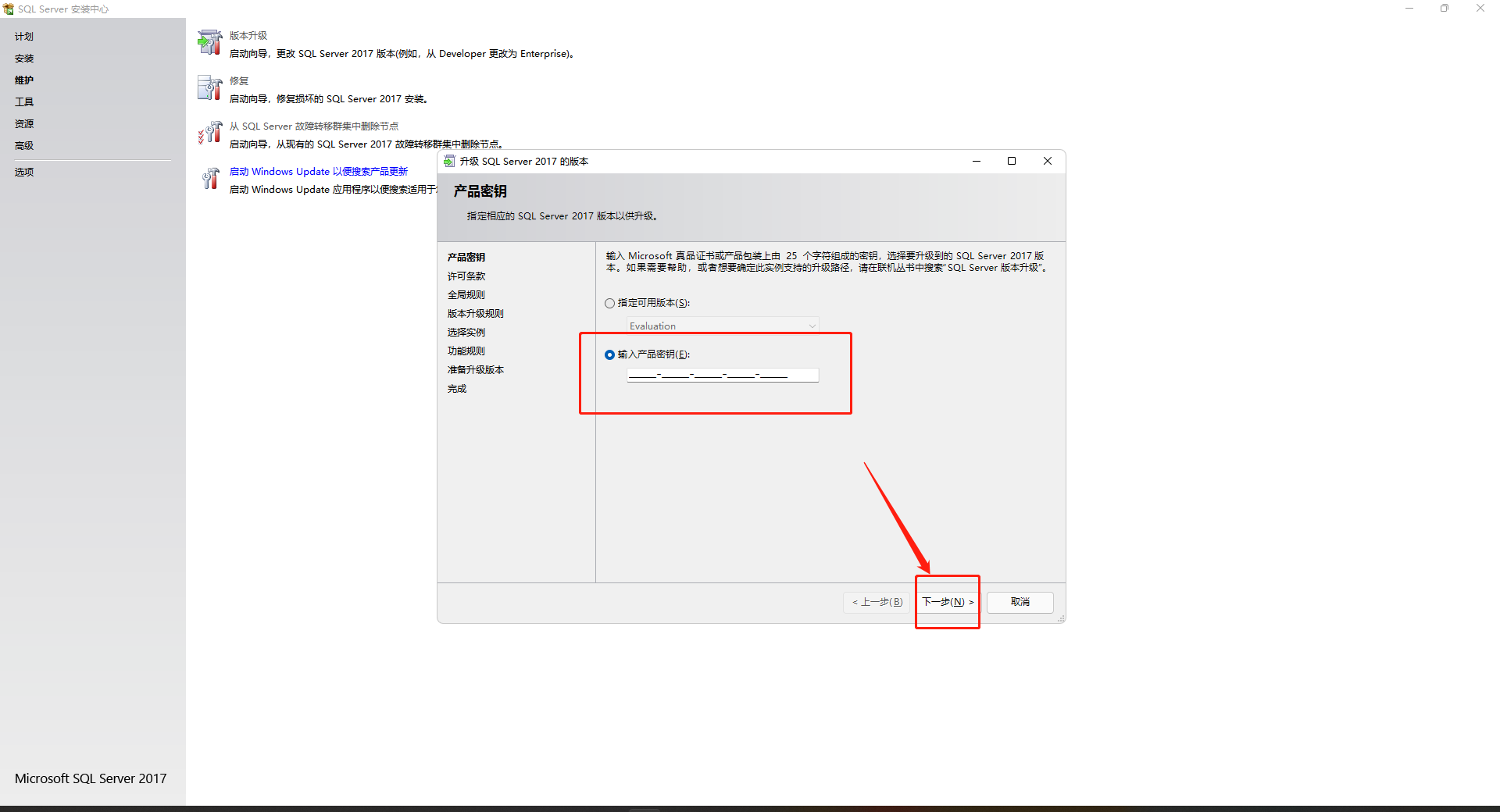Close the upgrade SQL Server 2017 dialog
Viewport: 1500px width, 812px height.
tap(1048, 161)
